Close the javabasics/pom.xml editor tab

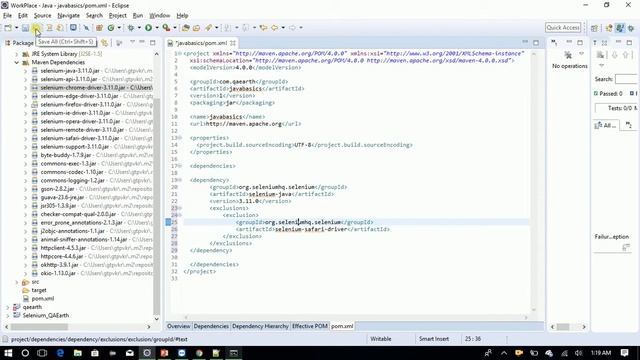233,43
